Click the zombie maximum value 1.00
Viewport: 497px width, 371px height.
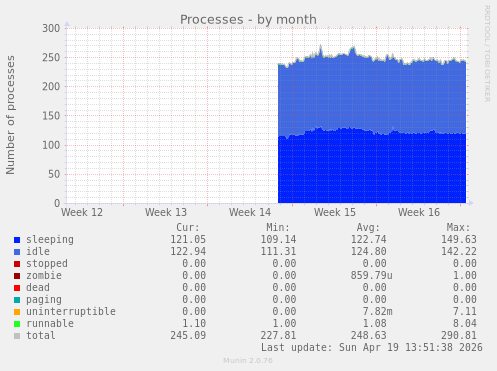465,276
